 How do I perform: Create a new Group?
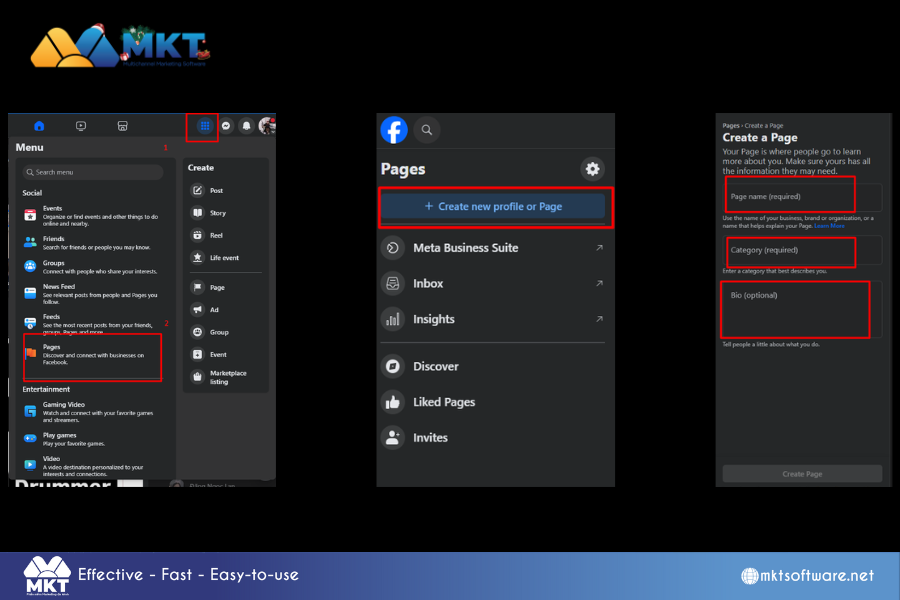click(x=226, y=332)
